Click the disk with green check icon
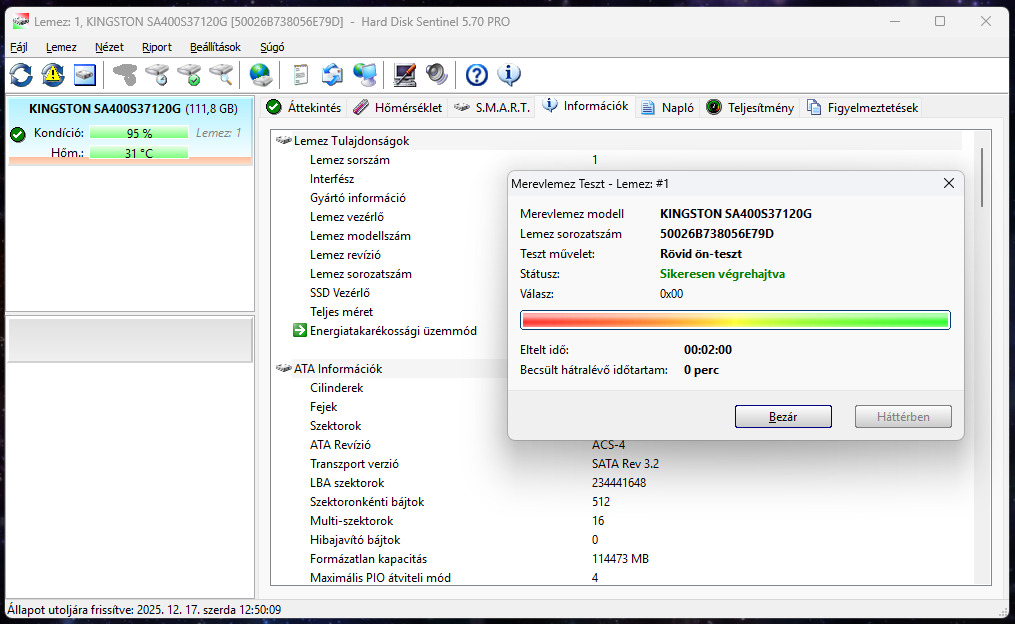The image size is (1015, 624). [190, 75]
